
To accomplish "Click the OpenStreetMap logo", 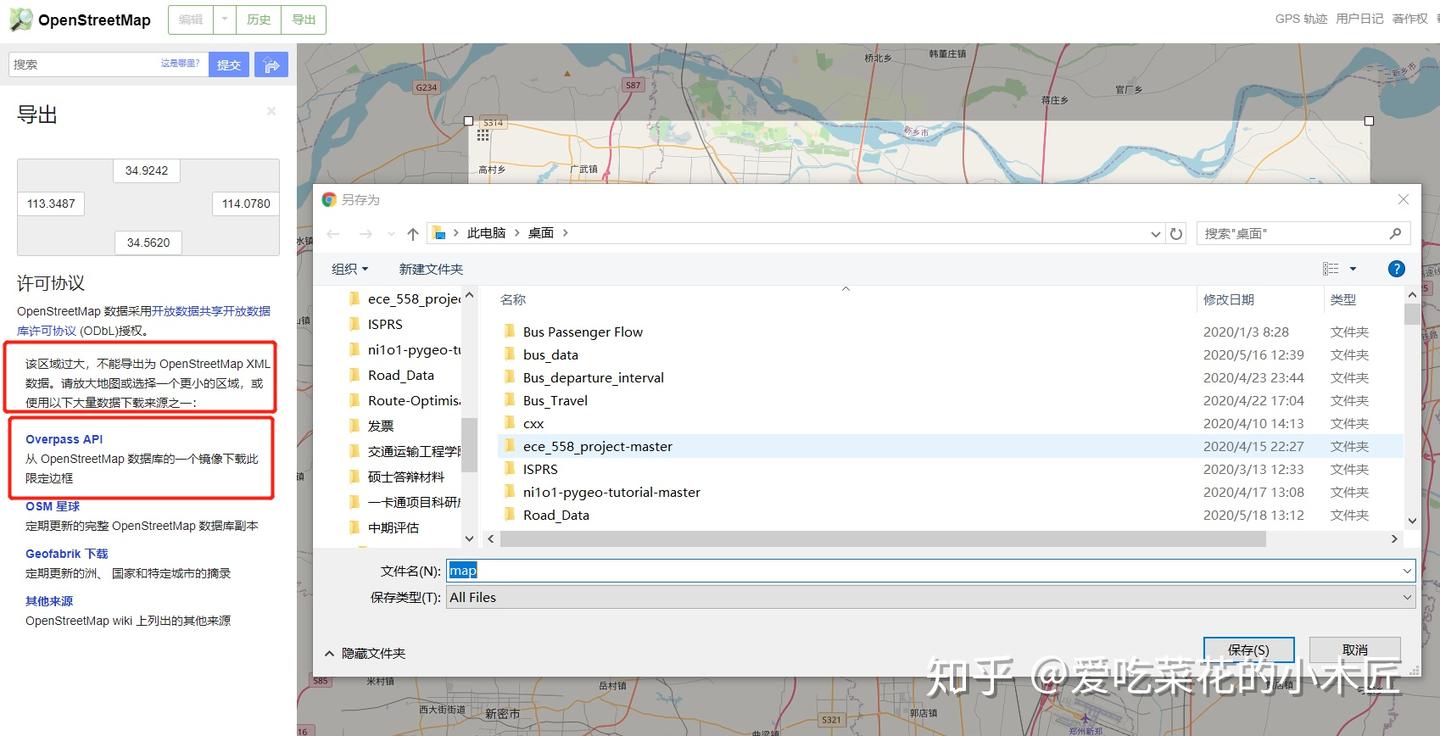I will coord(20,19).
